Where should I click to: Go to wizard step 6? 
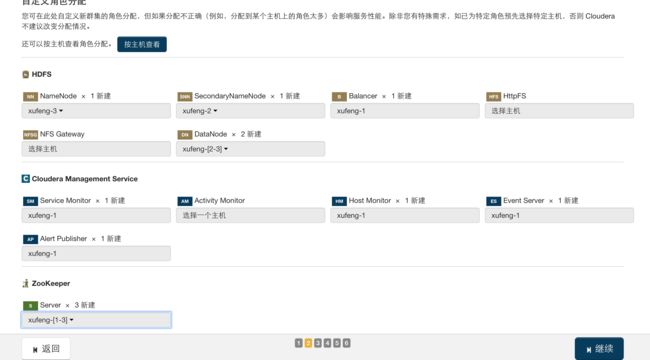347,343
